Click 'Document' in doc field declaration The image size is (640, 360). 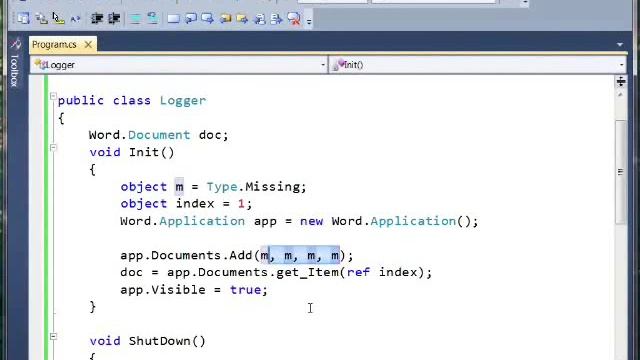(159, 135)
